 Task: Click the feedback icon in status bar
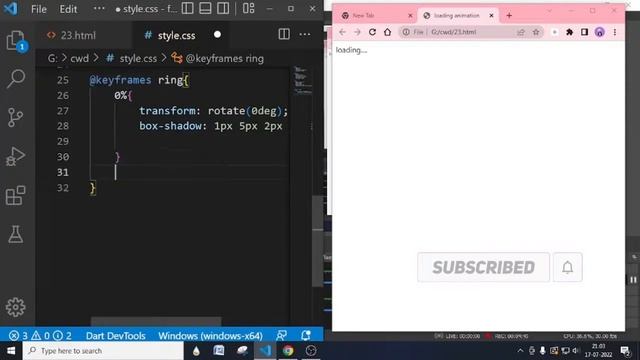pos(281,336)
